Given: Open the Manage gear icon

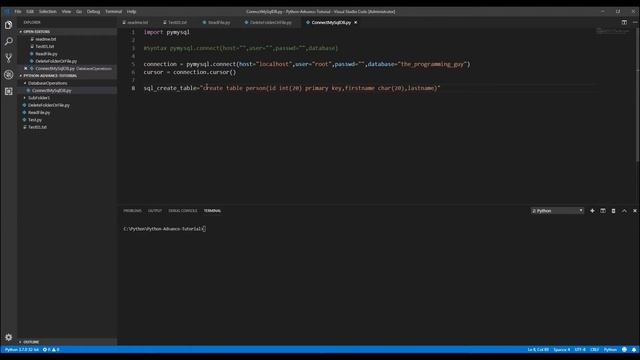Looking at the screenshot, I should pyautogui.click(x=9, y=337).
